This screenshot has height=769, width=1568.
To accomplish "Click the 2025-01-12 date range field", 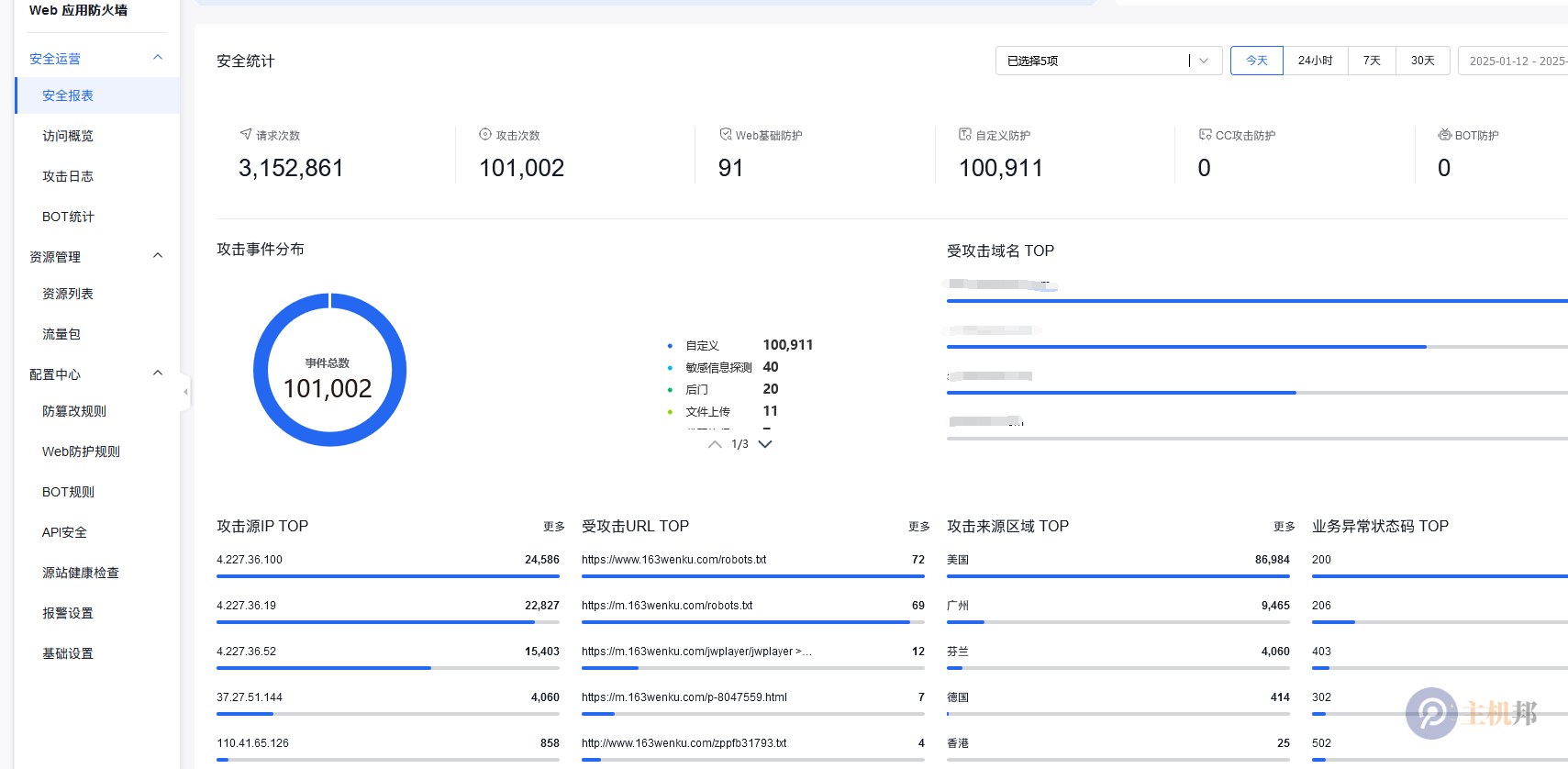I will (1513, 61).
